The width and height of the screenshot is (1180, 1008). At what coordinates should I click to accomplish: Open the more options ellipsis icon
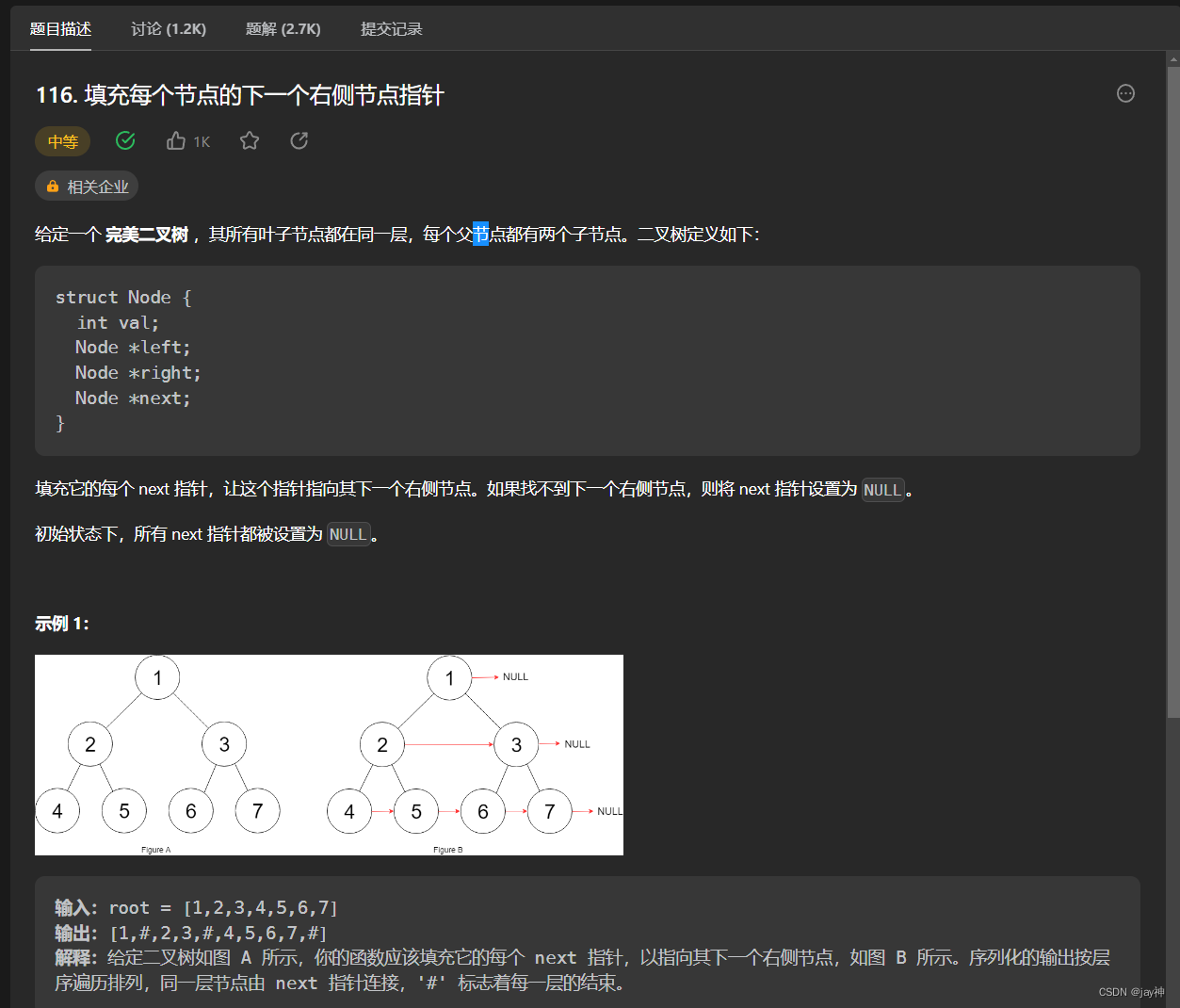pos(1125,93)
